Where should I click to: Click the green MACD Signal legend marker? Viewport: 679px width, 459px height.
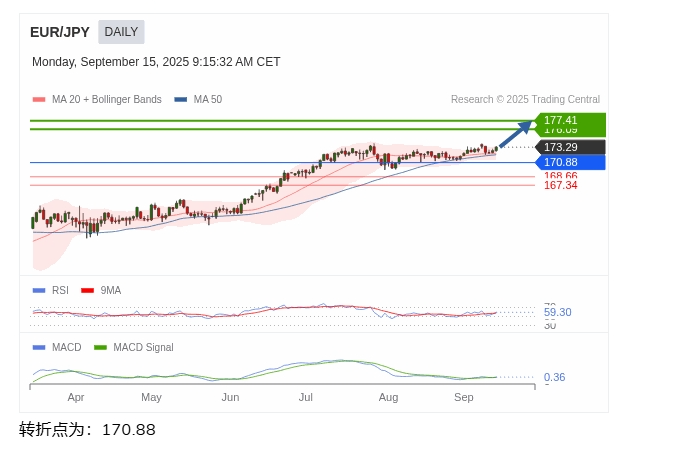[100, 348]
